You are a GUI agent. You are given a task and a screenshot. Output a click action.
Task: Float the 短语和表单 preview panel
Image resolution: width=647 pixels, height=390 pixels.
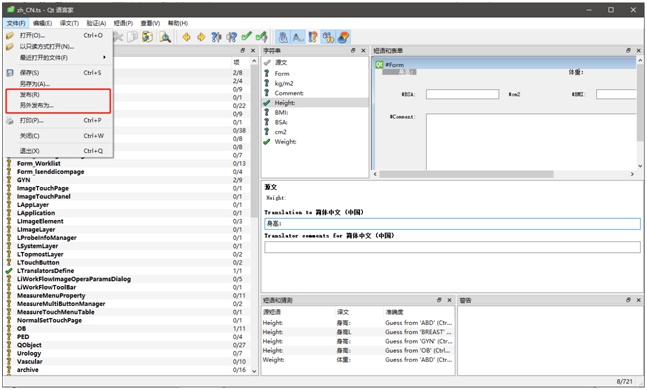(628, 50)
